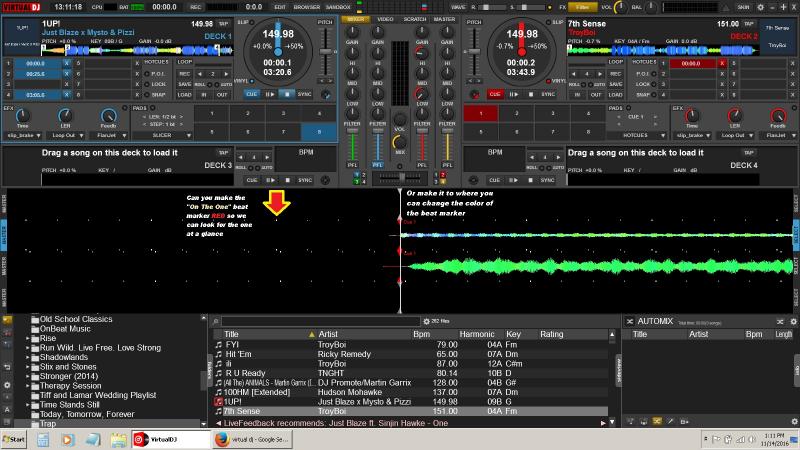
Task: Open the SANDBOX option in top bar
Action: (x=338, y=7)
